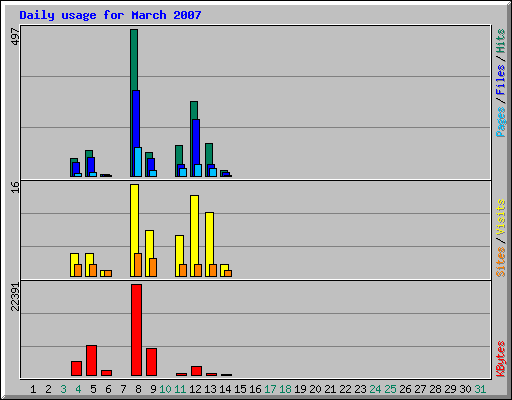Click the 16 visits scale label
Screen dimensions: 512x400
(x=15, y=187)
